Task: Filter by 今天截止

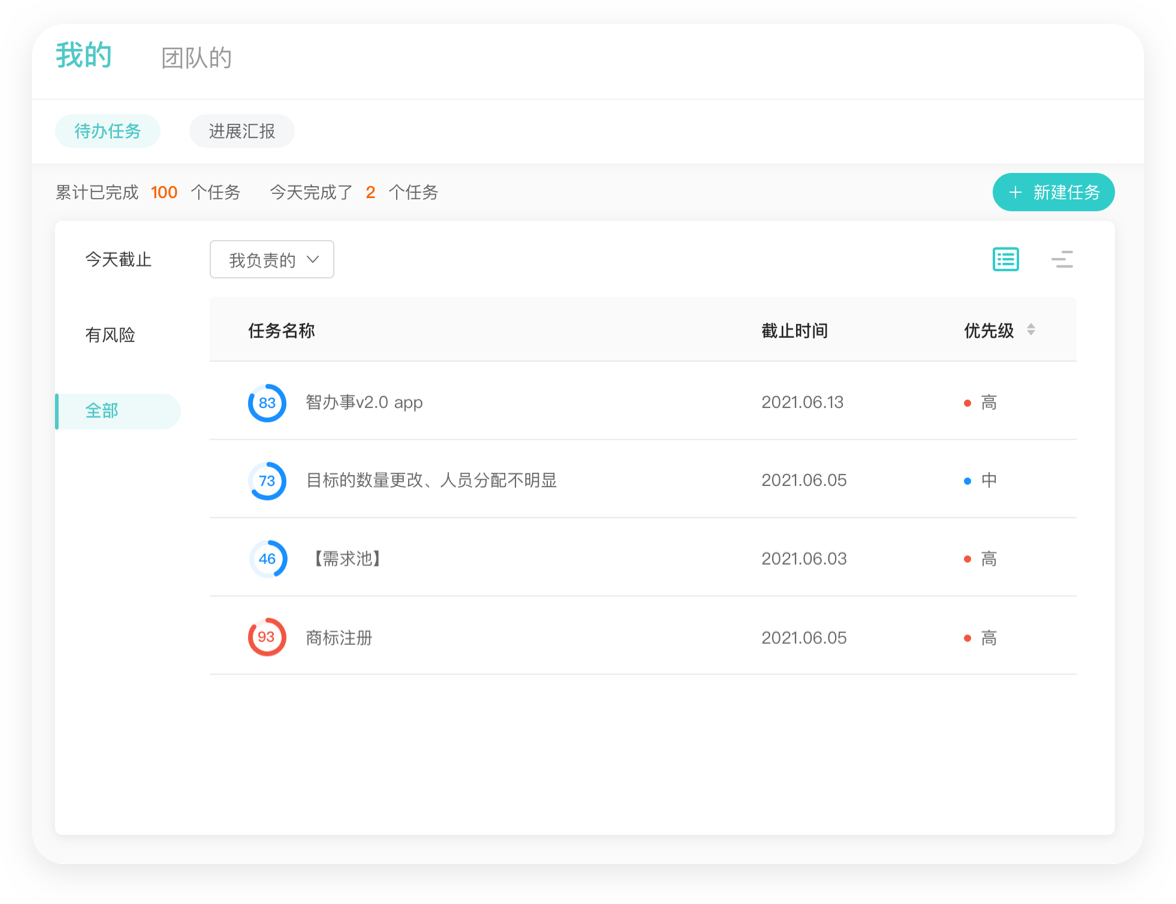Action: pos(118,260)
